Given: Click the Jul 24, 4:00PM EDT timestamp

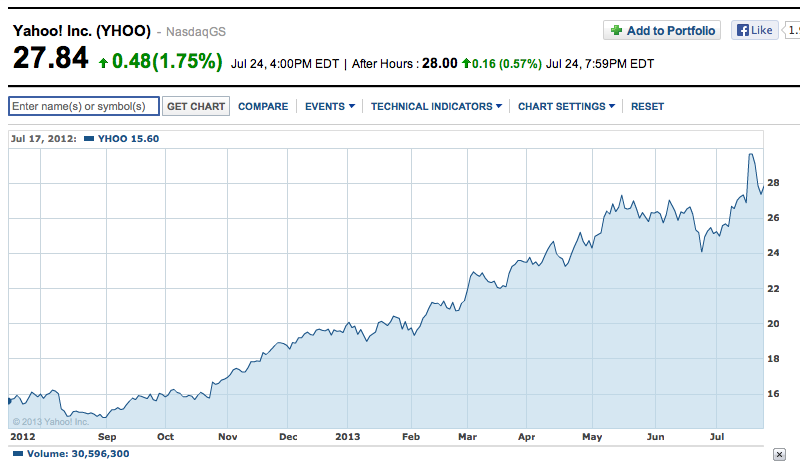Looking at the screenshot, I should point(285,64).
